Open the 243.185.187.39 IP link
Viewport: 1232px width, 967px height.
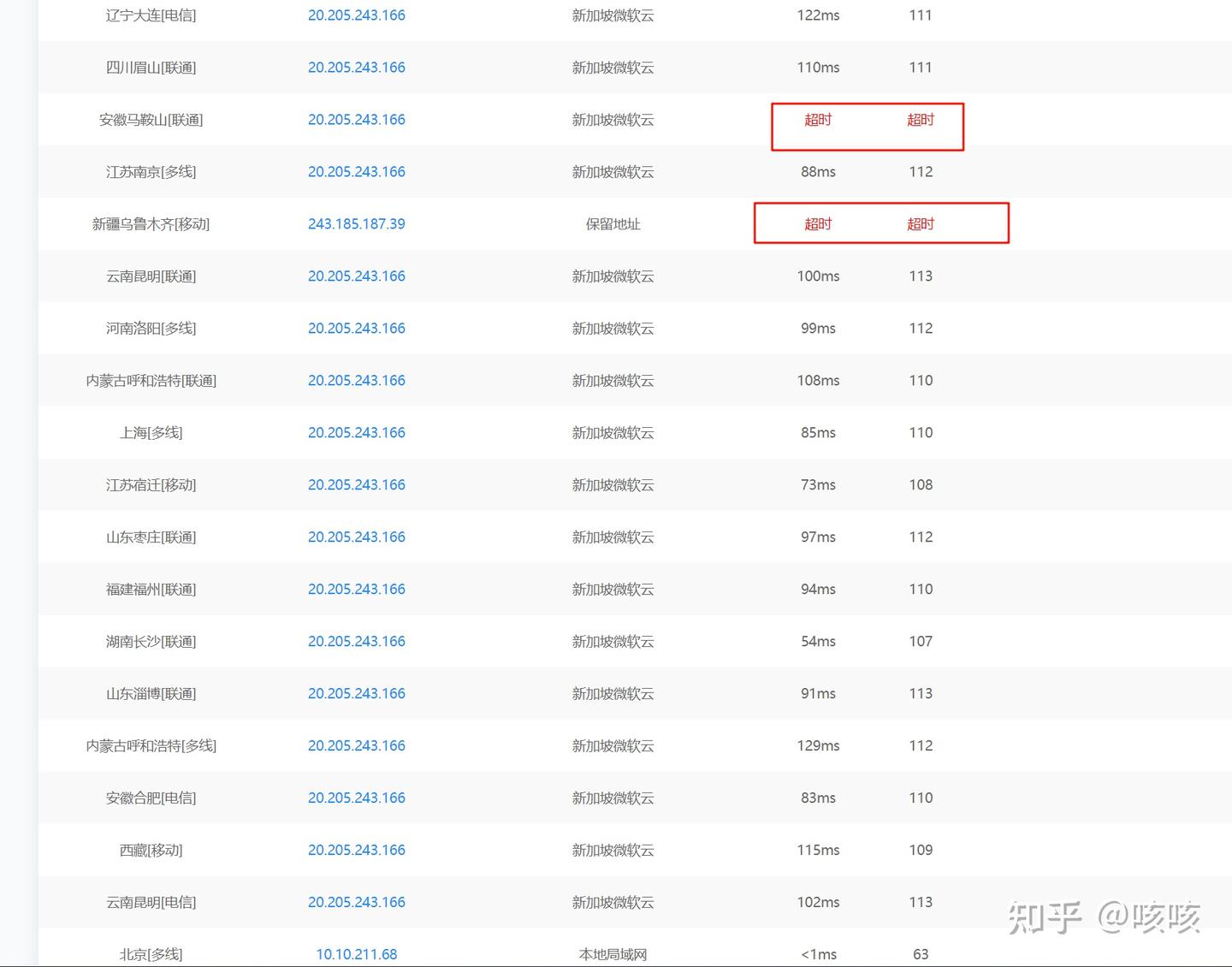[x=357, y=224]
